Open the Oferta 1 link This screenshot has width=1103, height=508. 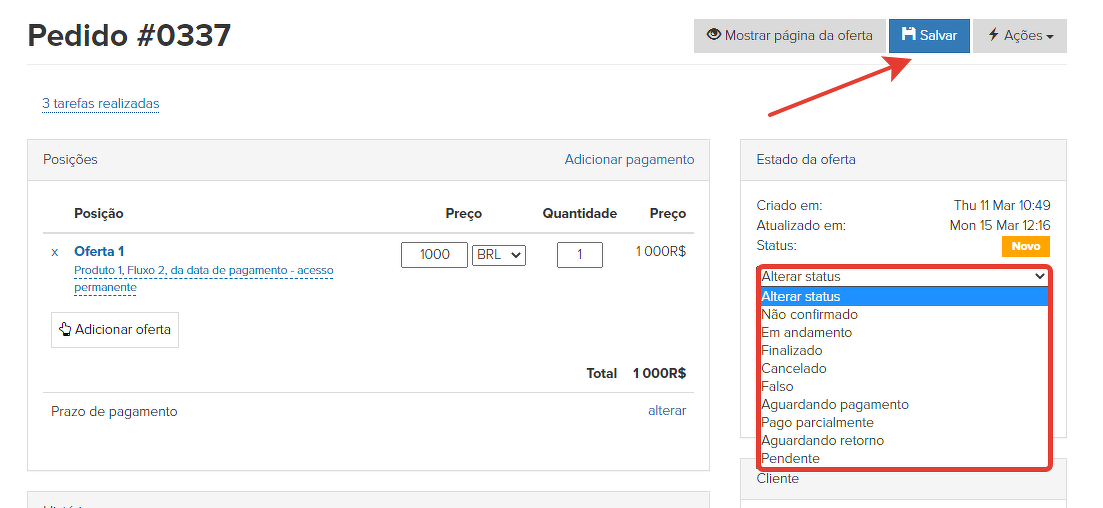click(x=99, y=251)
